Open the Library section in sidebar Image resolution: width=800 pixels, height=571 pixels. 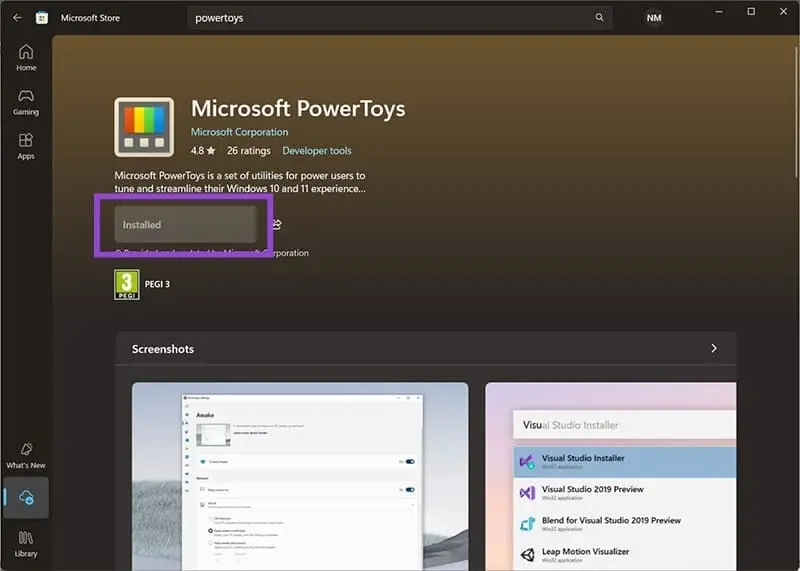tap(26, 544)
